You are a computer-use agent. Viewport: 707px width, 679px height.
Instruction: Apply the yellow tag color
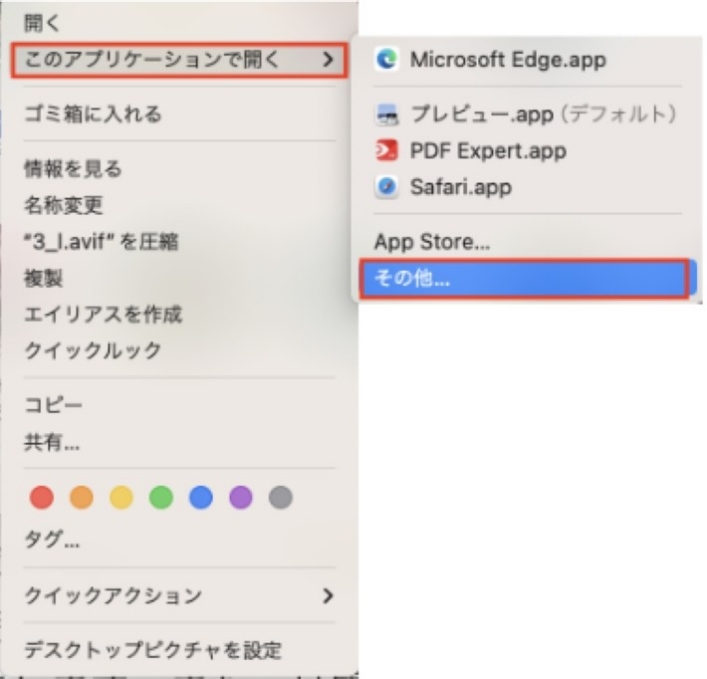coord(121,497)
